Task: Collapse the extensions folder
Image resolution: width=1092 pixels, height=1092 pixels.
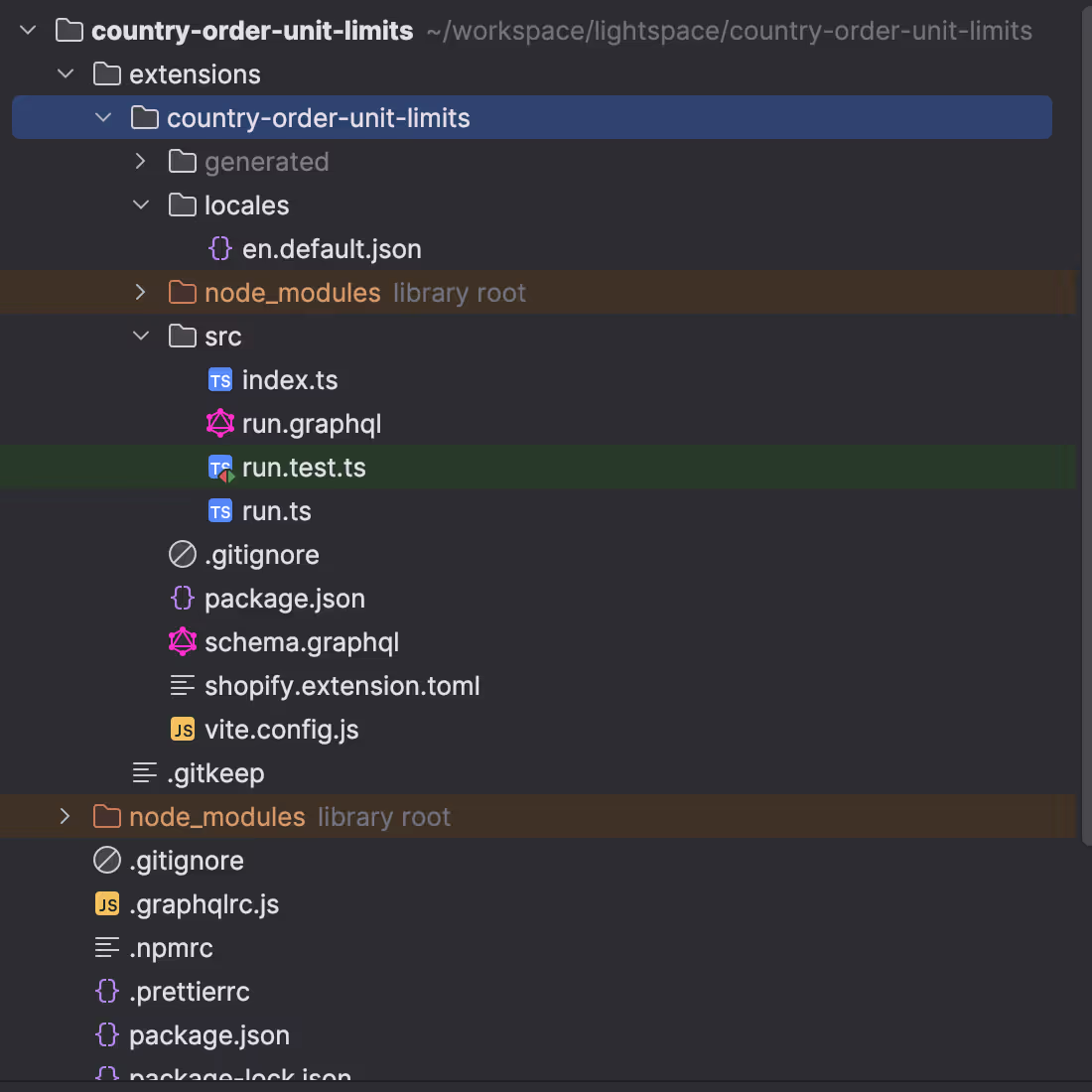Action: (66, 73)
